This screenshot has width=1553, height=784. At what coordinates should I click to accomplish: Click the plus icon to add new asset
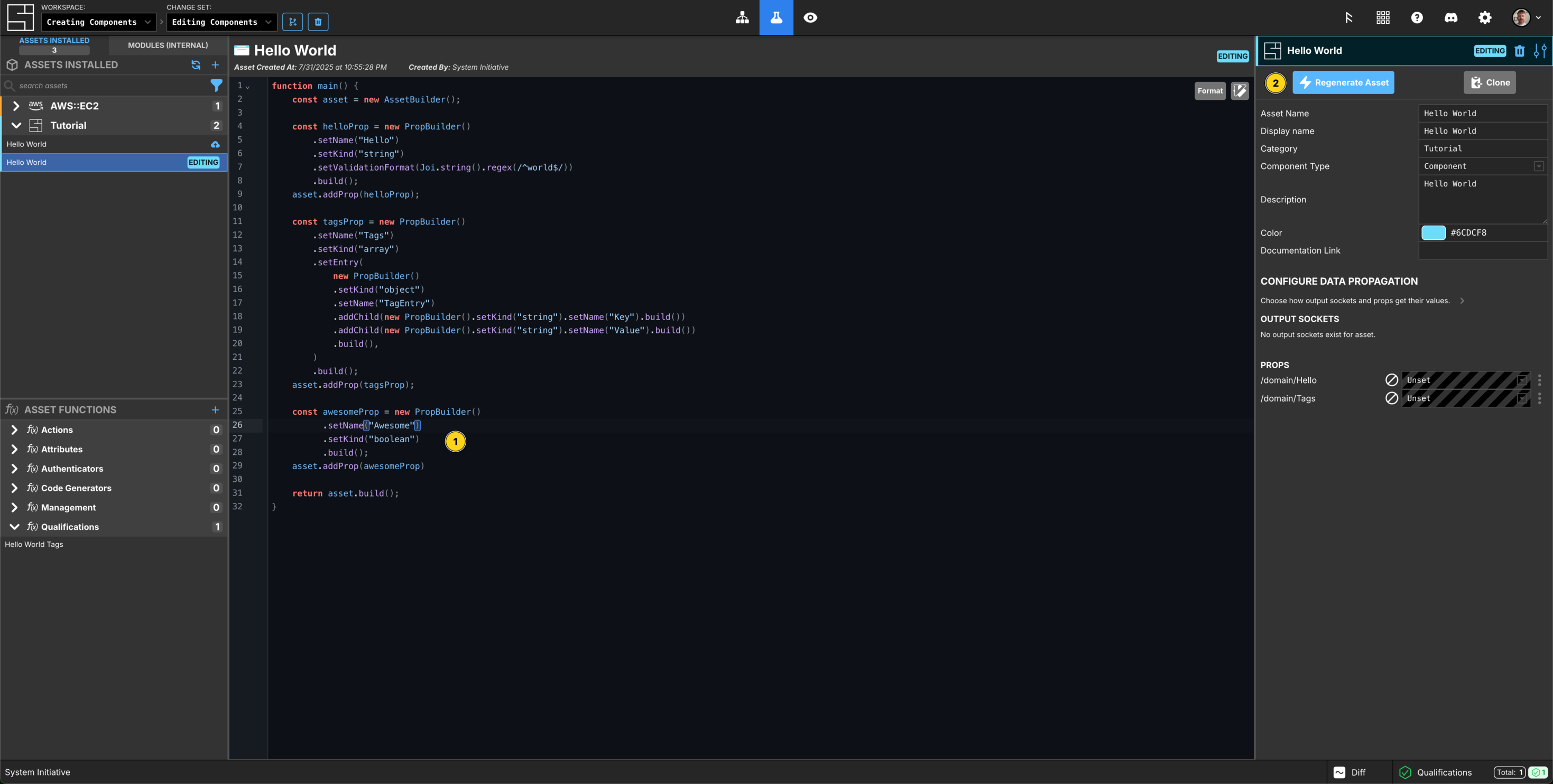coord(215,64)
